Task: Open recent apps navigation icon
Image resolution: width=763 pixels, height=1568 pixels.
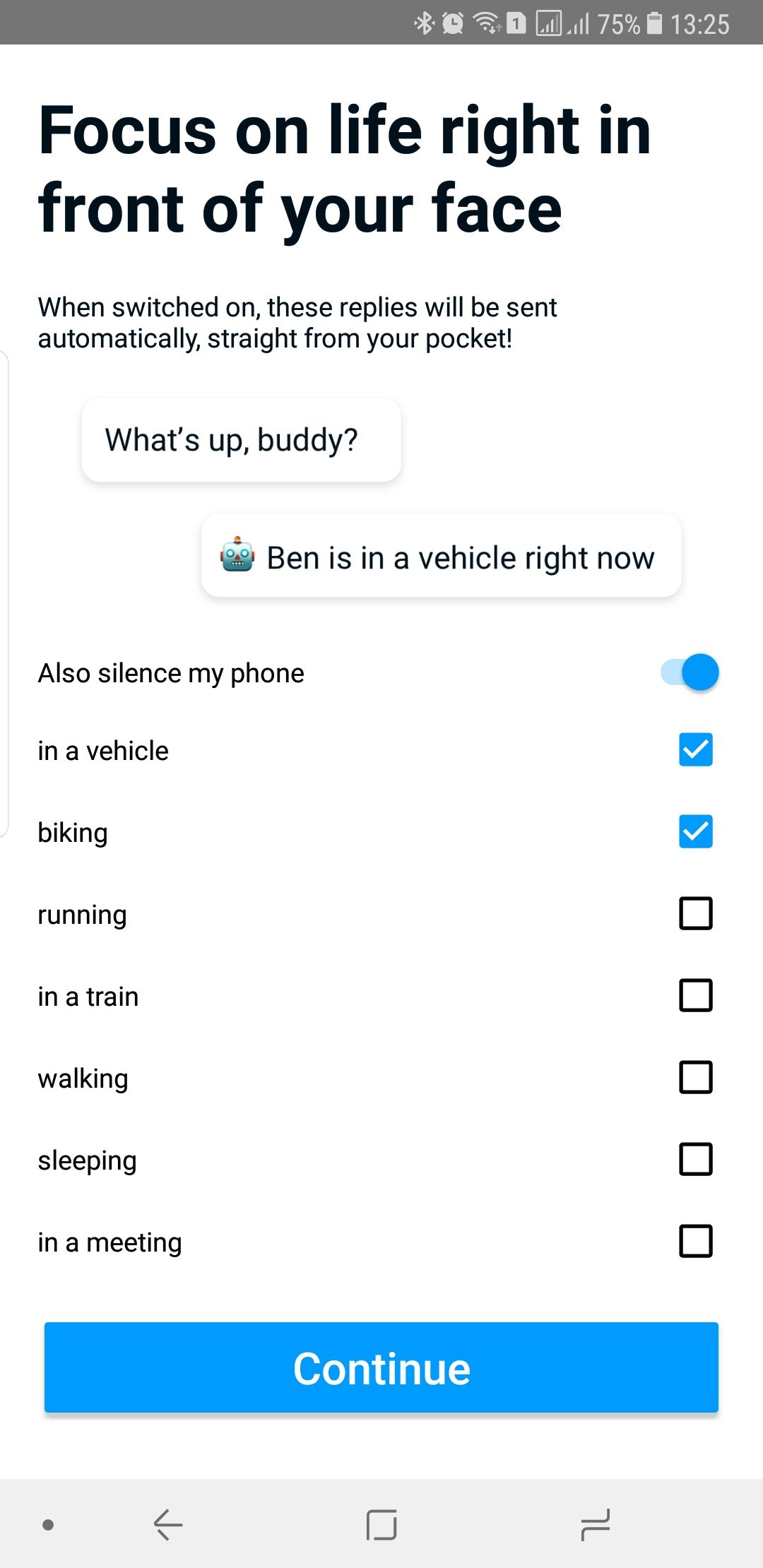Action: tap(595, 1524)
